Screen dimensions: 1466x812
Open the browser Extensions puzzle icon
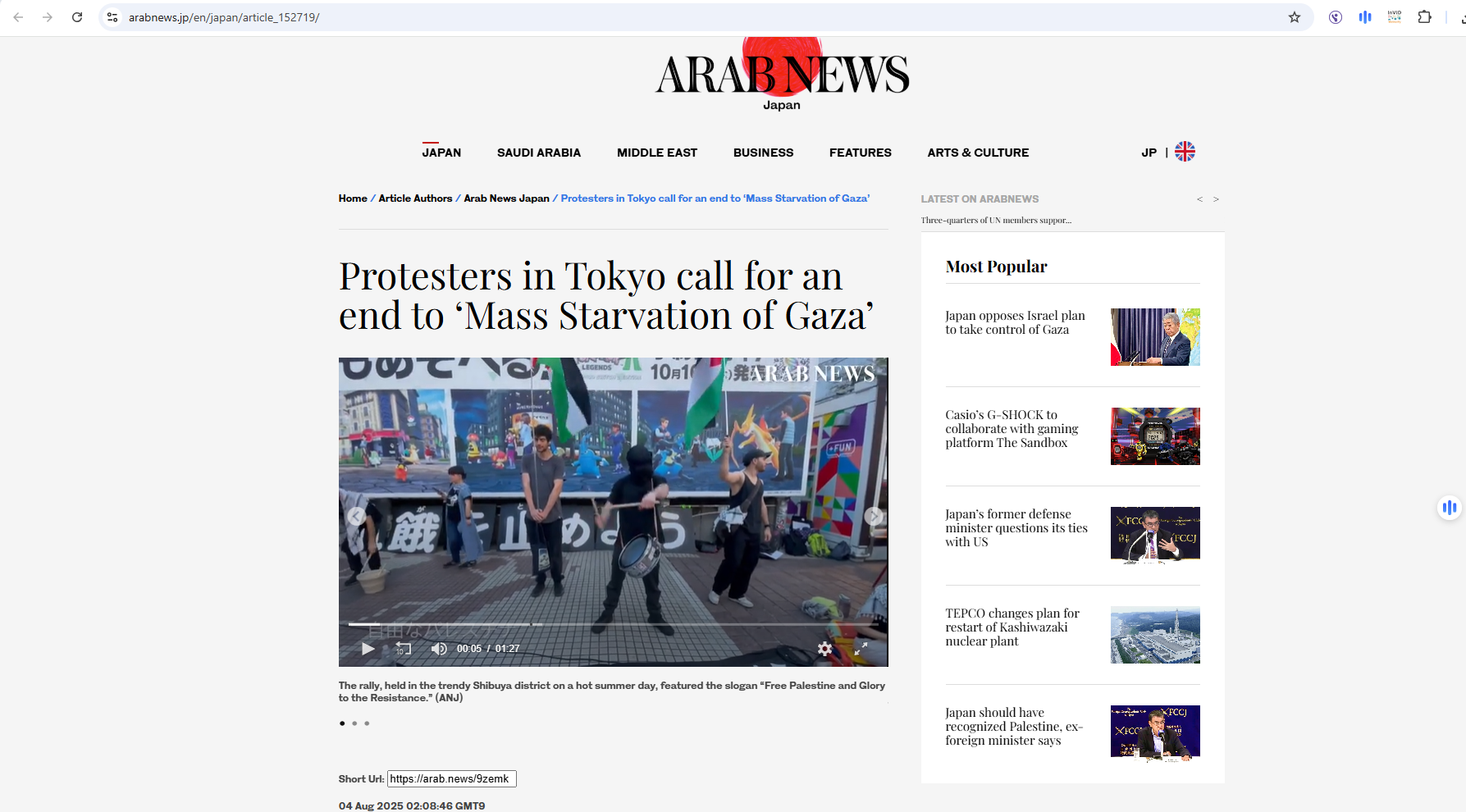pos(1425,16)
